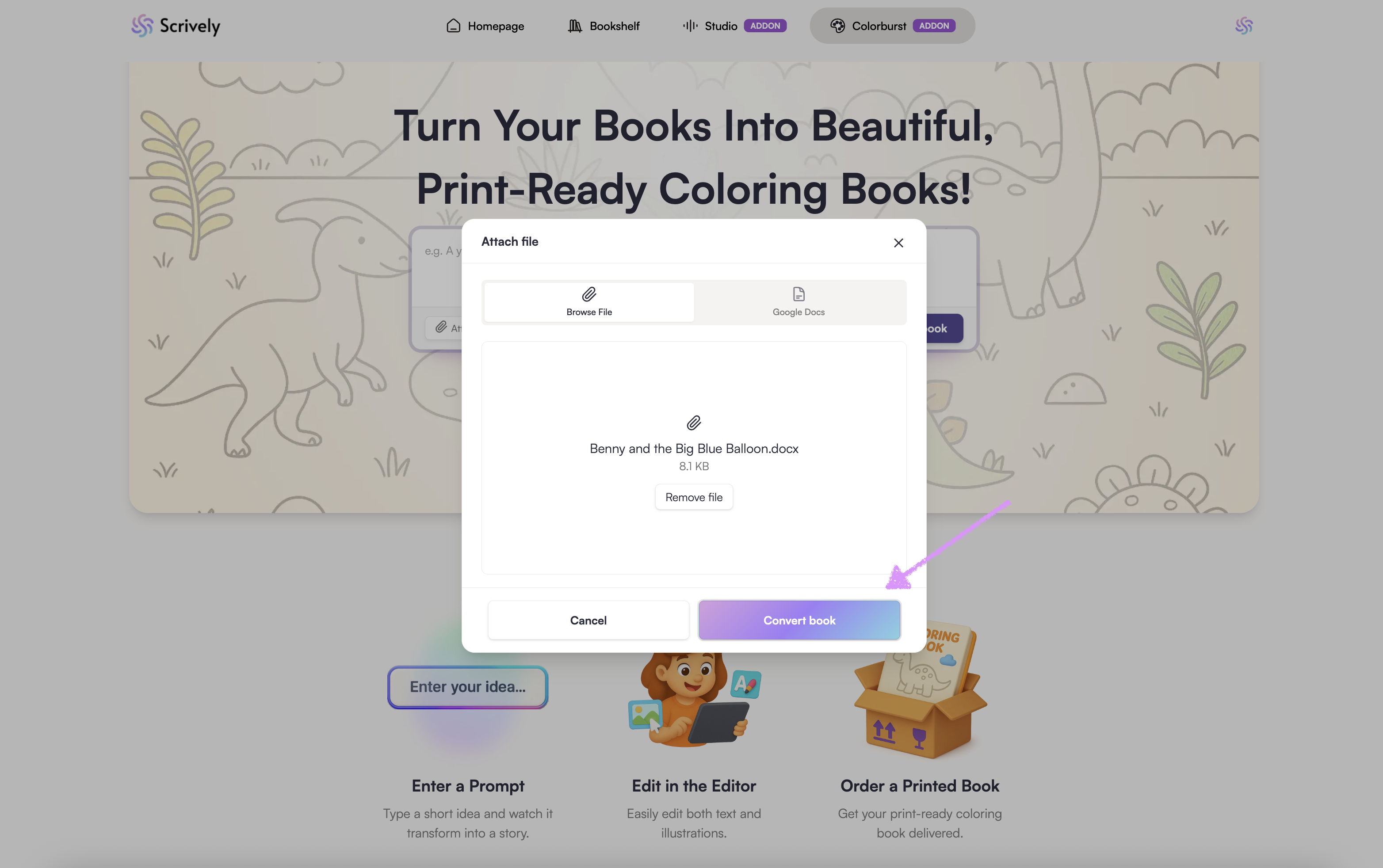Close the Attach file dialog
Screen dimensions: 1383x868
[898, 243]
